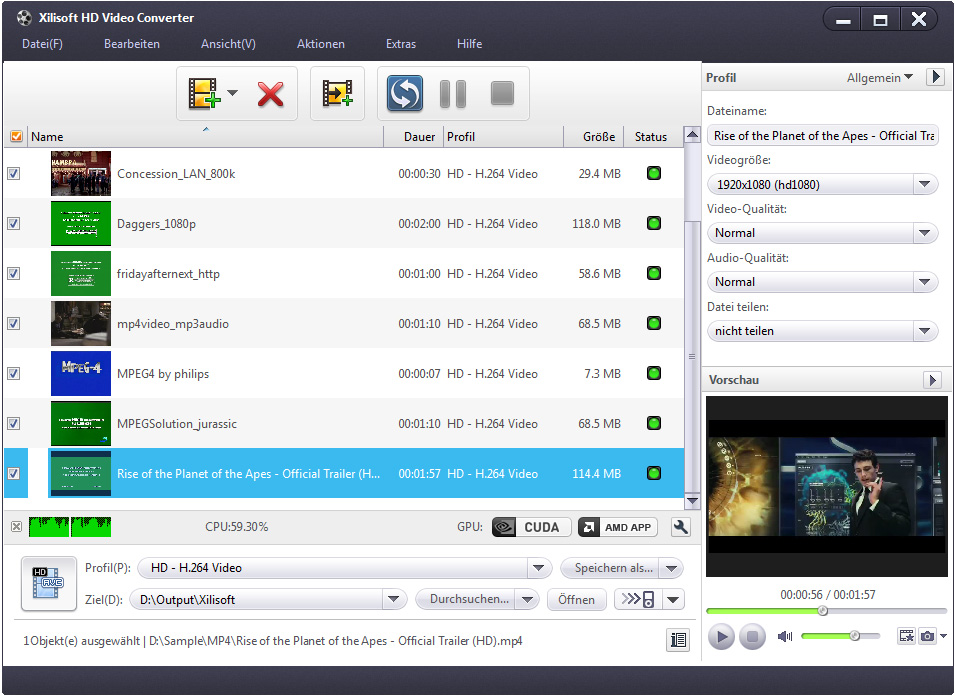Viewport: 955px width, 696px height.
Task: Click the log list icon in status bar
Action: pos(678,640)
